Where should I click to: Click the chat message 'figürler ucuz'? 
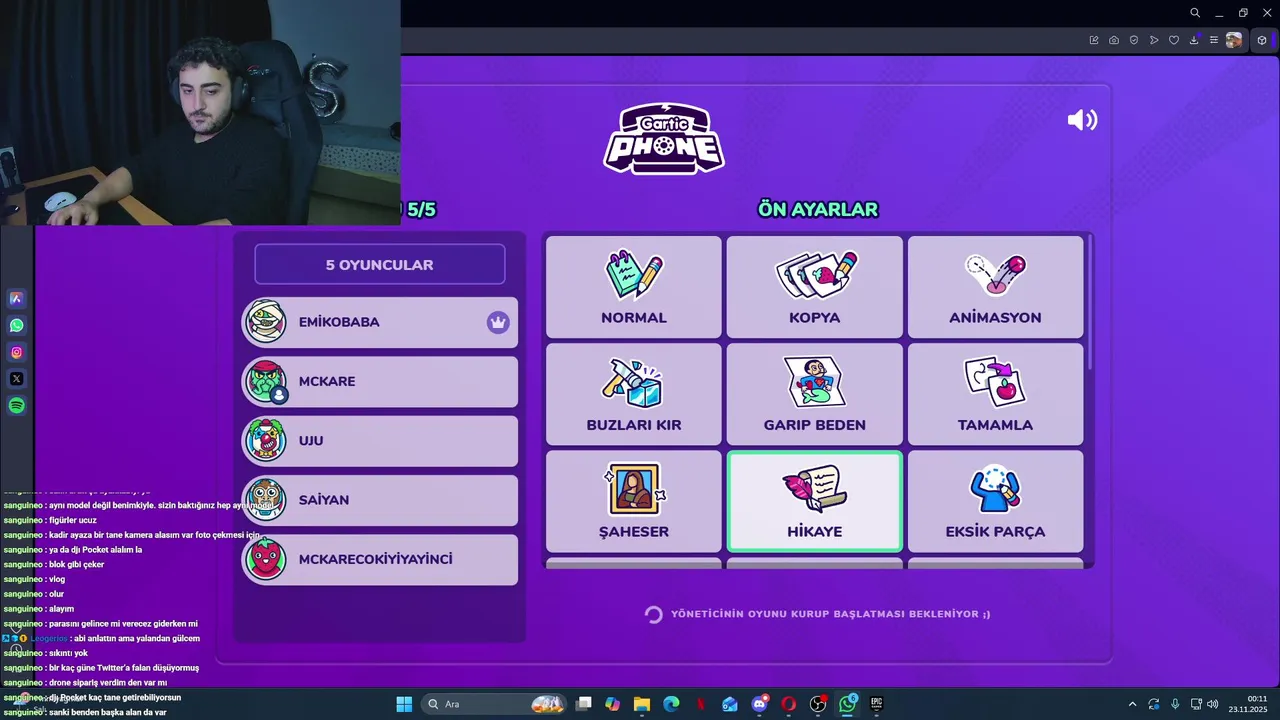coord(72,520)
